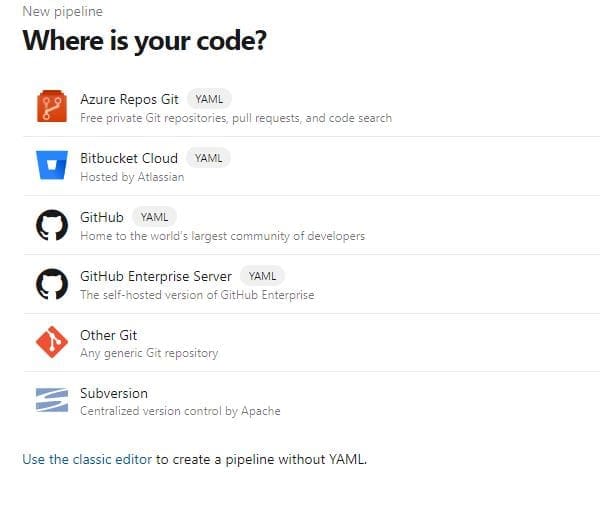
Task: Click the GitHub Enterprise Server icon
Action: 51,285
